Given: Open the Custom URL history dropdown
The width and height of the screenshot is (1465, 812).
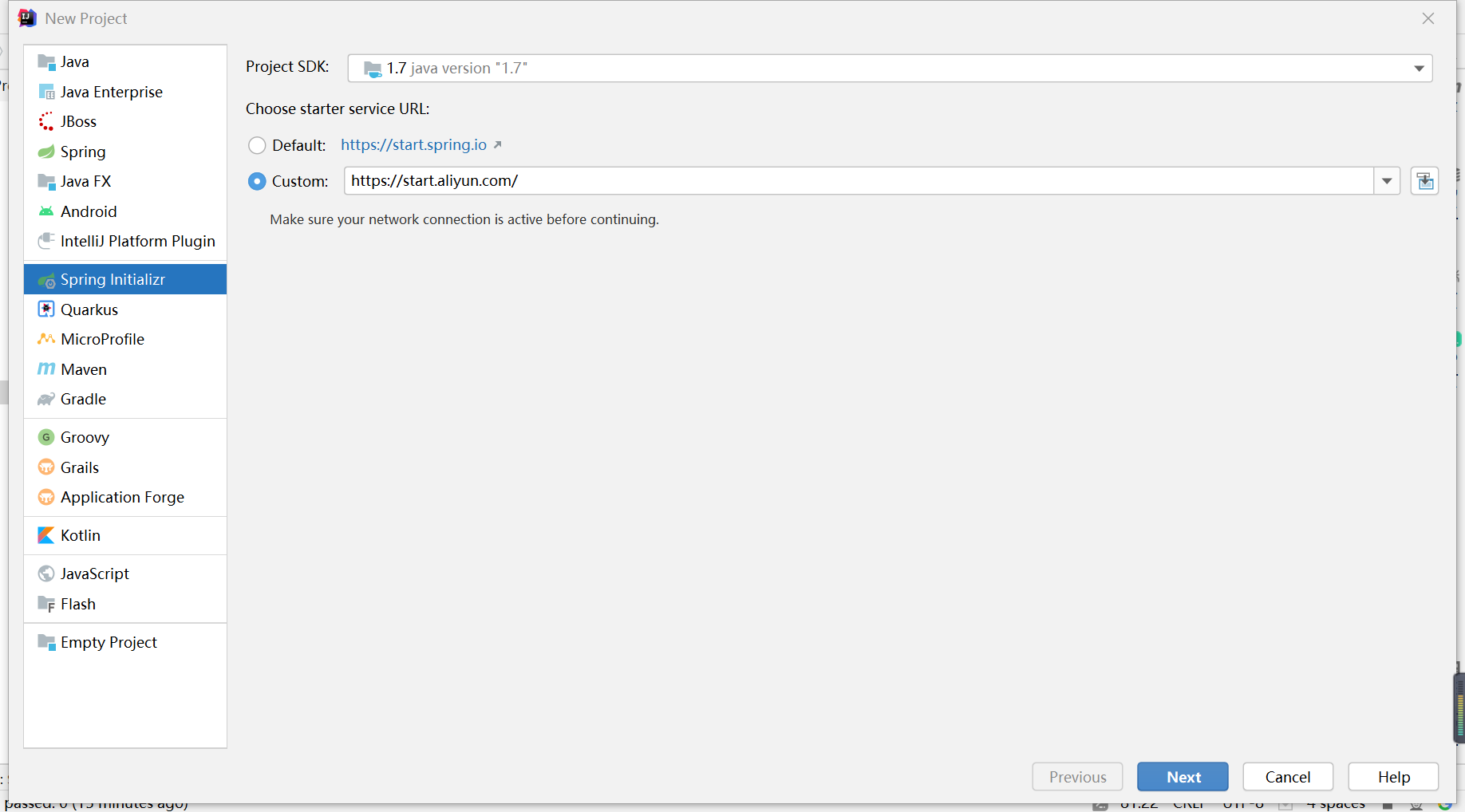Looking at the screenshot, I should coord(1388,181).
